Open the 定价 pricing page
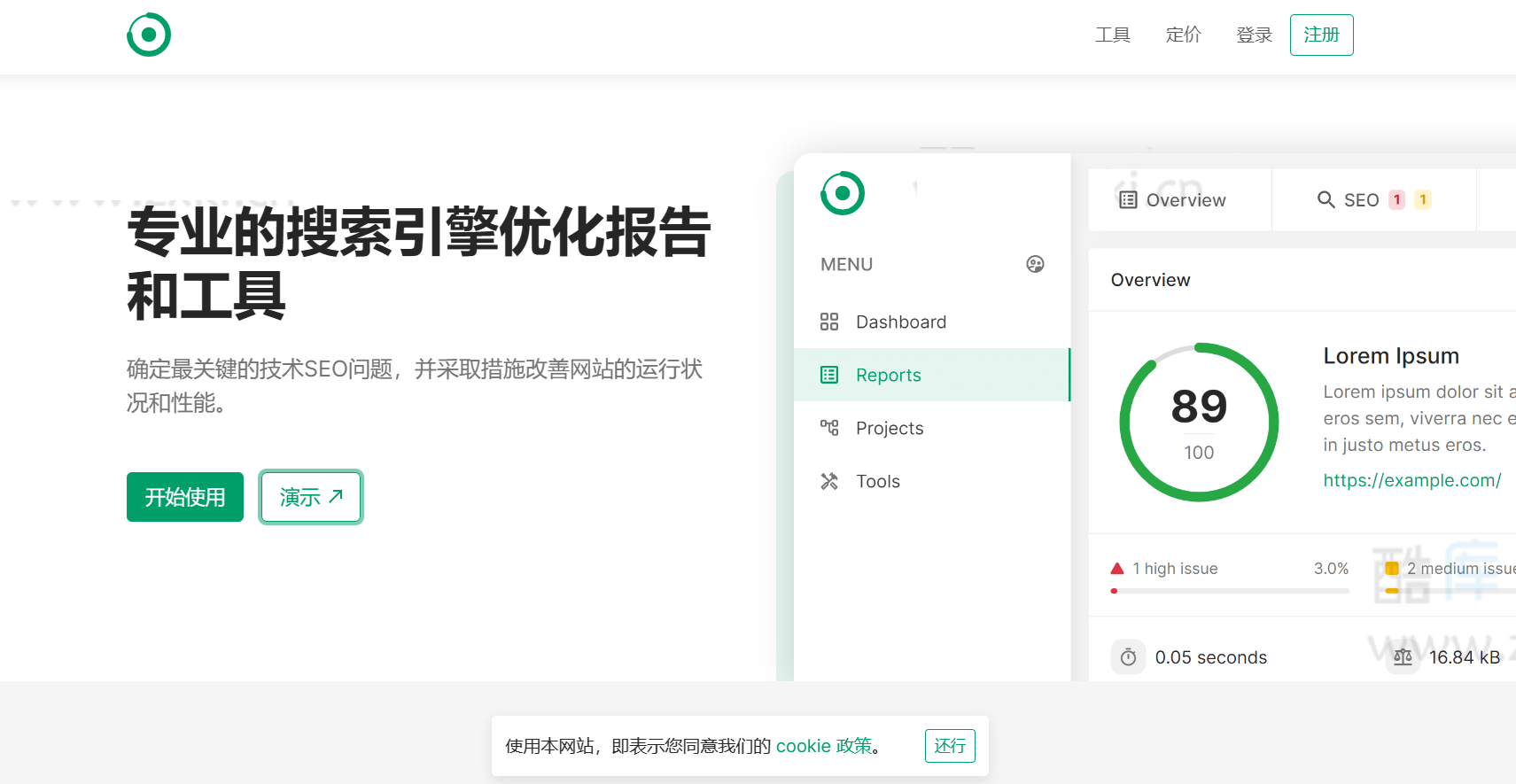1516x784 pixels. [x=1183, y=35]
